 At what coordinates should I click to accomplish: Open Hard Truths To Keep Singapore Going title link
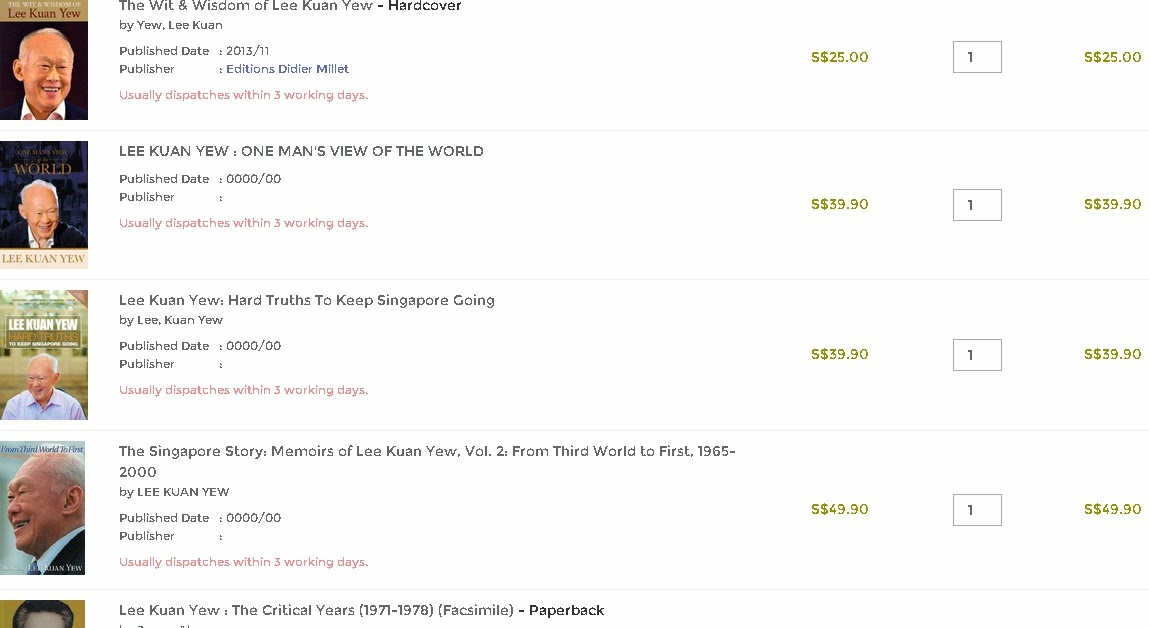tap(306, 300)
